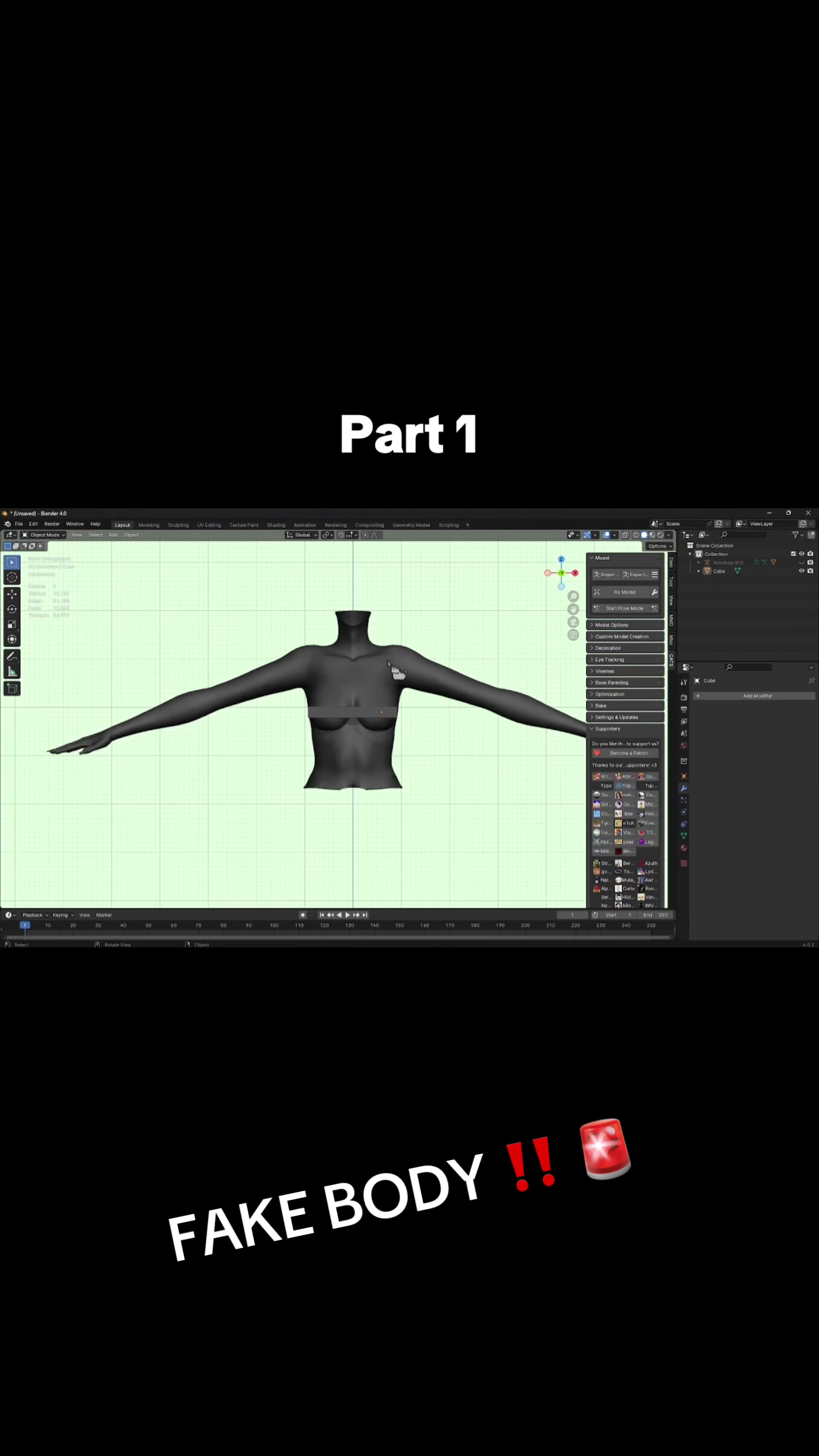Viewport: 819px width, 1456px height.
Task: Click the timeline playhead at frame 1
Action: 25,925
